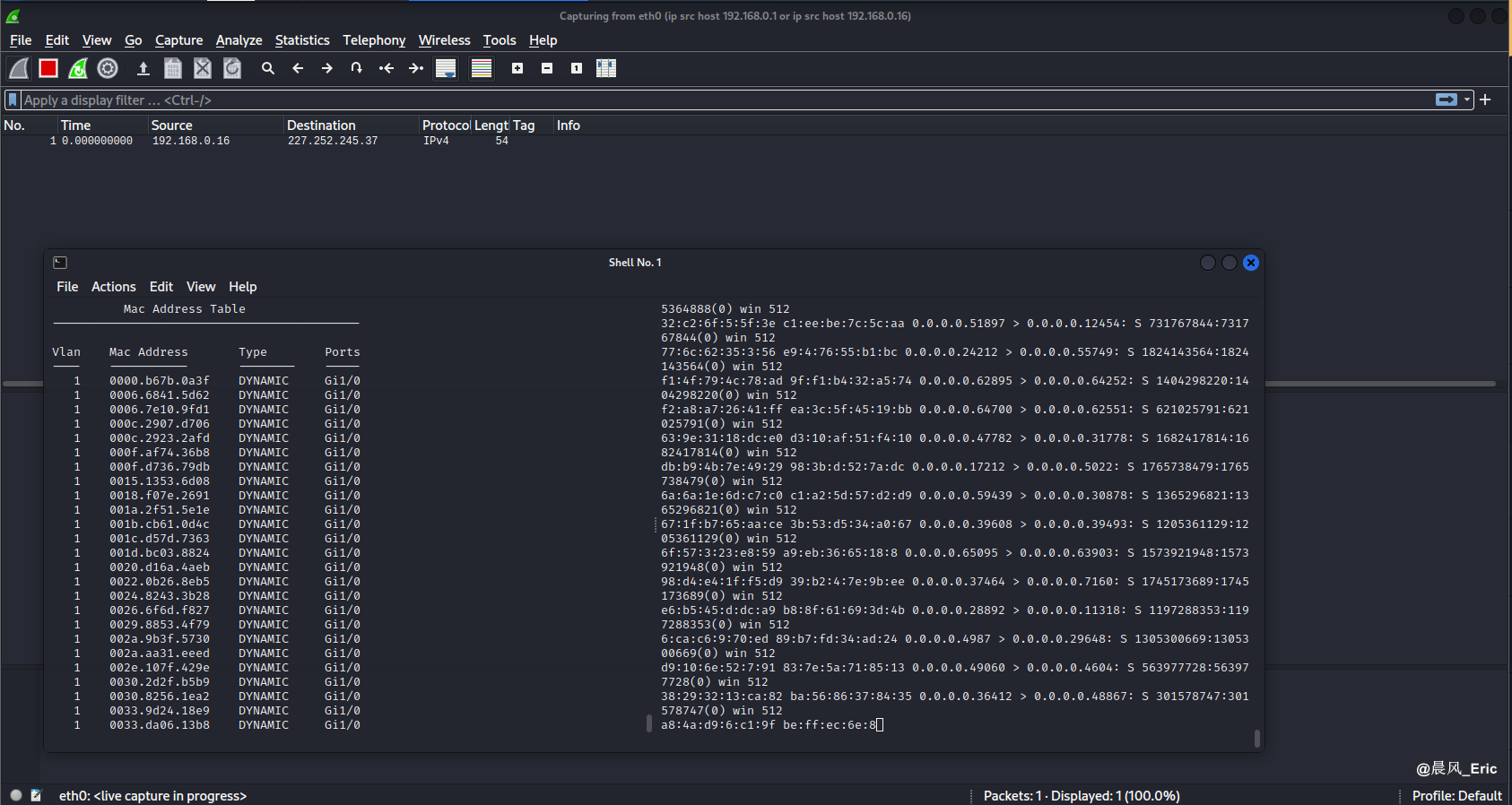Screen dimensions: 1512x805
Task: Go to specified packet icon
Action: tap(357, 68)
